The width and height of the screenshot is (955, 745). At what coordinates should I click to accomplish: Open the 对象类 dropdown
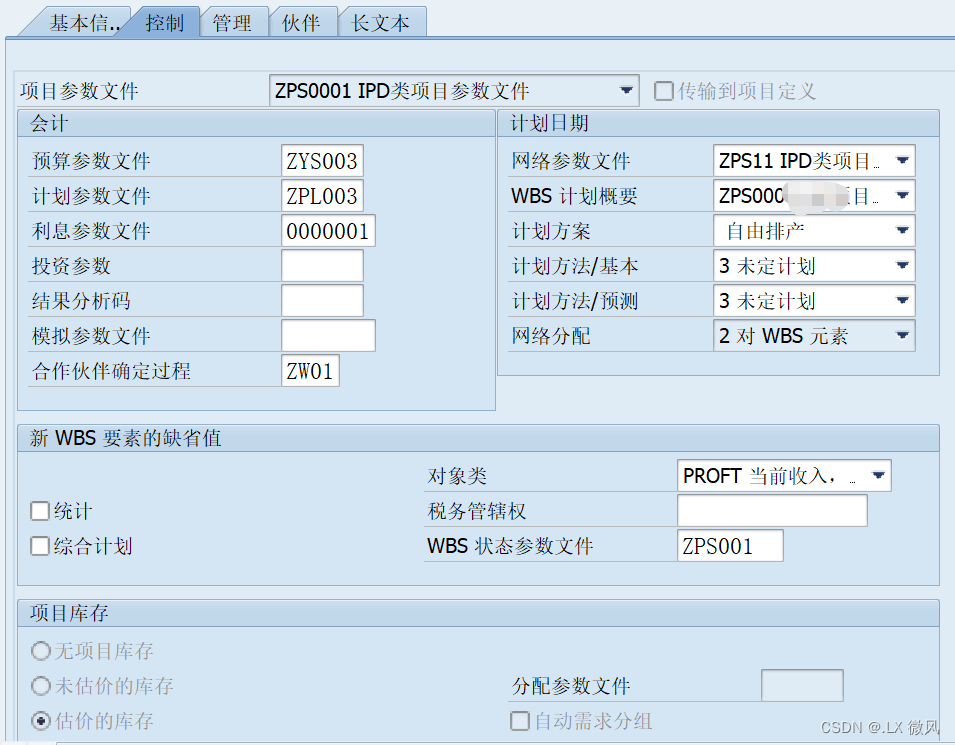tap(879, 475)
